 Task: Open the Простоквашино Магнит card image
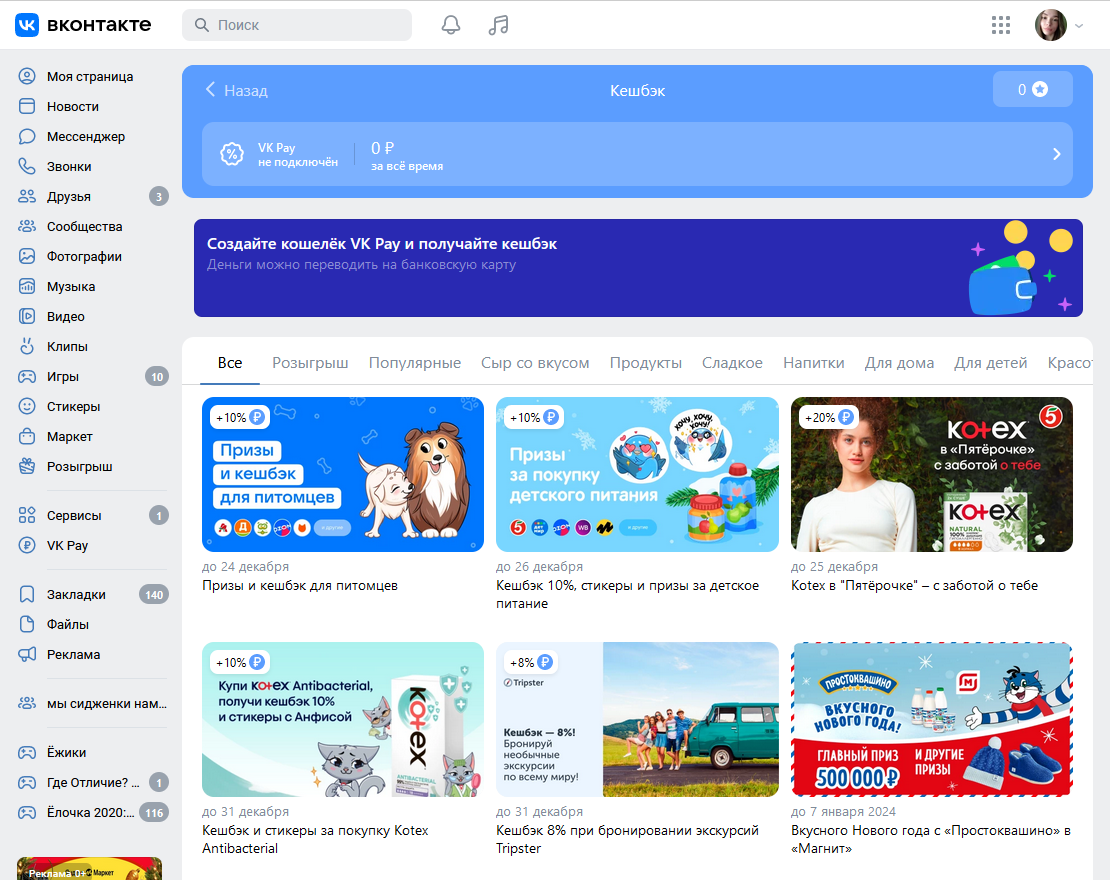coord(932,719)
